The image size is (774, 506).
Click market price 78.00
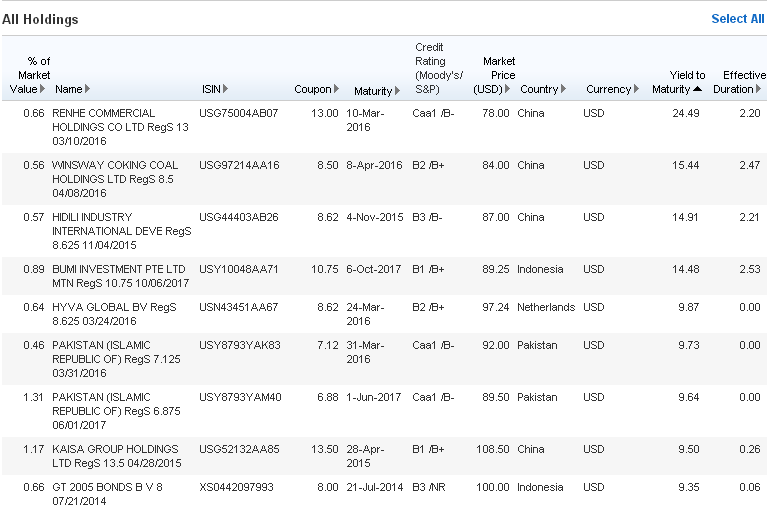tap(496, 113)
